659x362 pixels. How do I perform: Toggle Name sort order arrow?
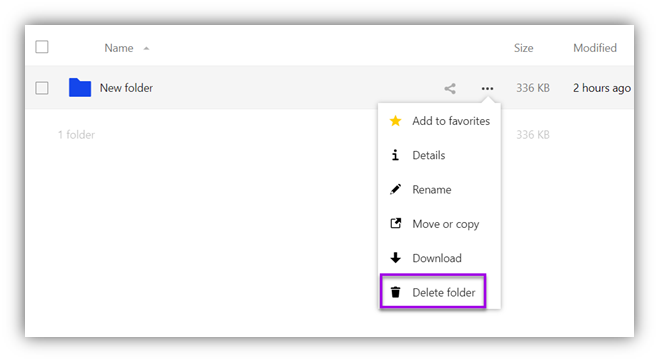point(146,48)
